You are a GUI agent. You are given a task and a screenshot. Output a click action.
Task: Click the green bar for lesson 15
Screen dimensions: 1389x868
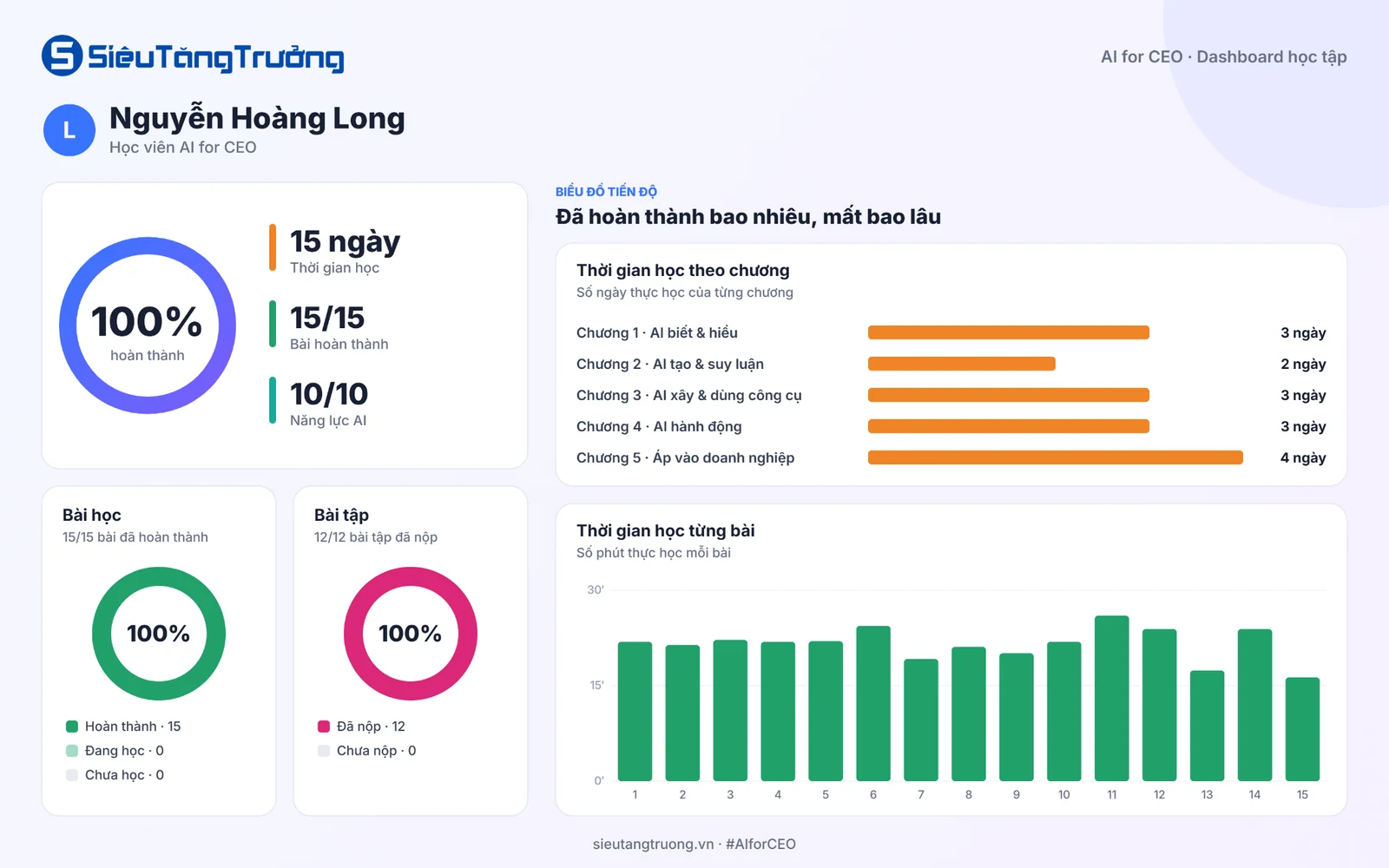click(1302, 729)
